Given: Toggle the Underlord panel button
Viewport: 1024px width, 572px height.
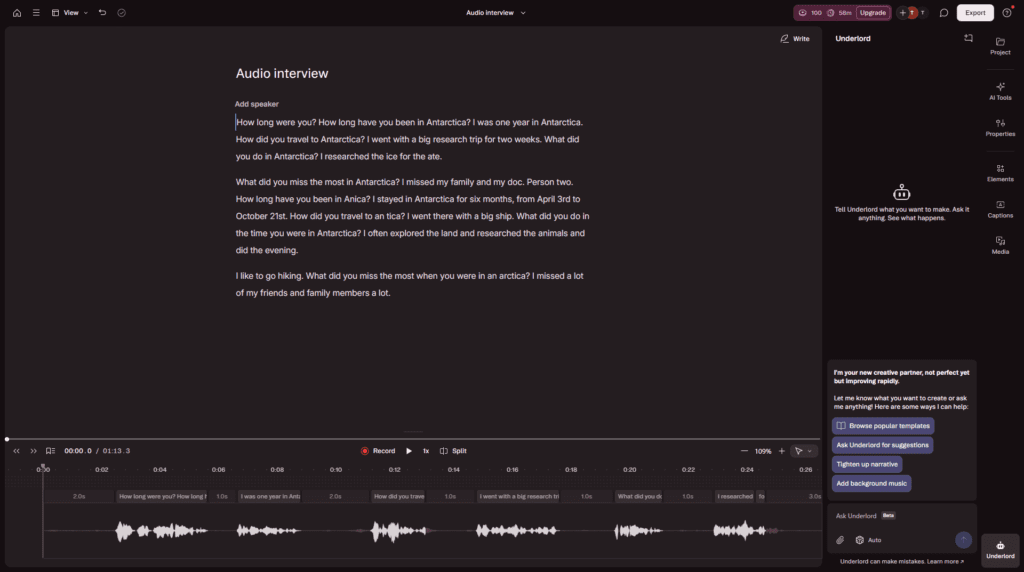Looking at the screenshot, I should (1000, 550).
